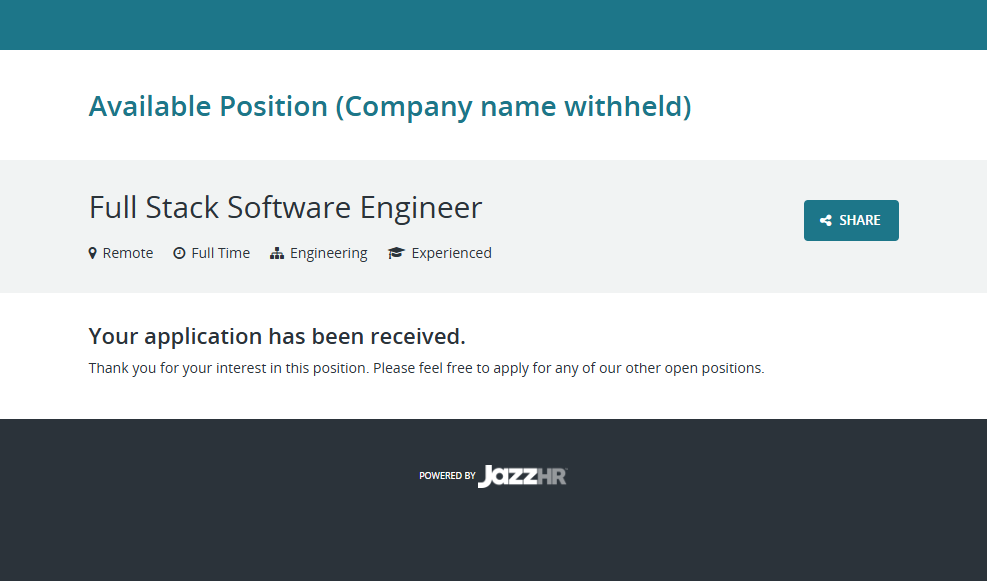The width and height of the screenshot is (987, 581).
Task: Open the Available Position company header link
Action: (x=390, y=106)
